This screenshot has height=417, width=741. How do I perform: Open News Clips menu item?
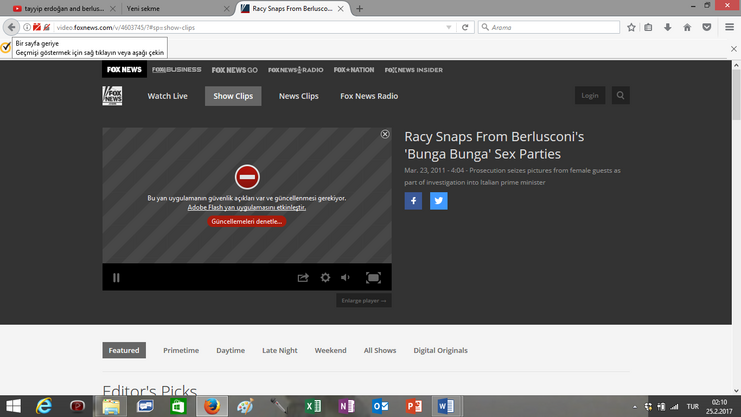299,96
